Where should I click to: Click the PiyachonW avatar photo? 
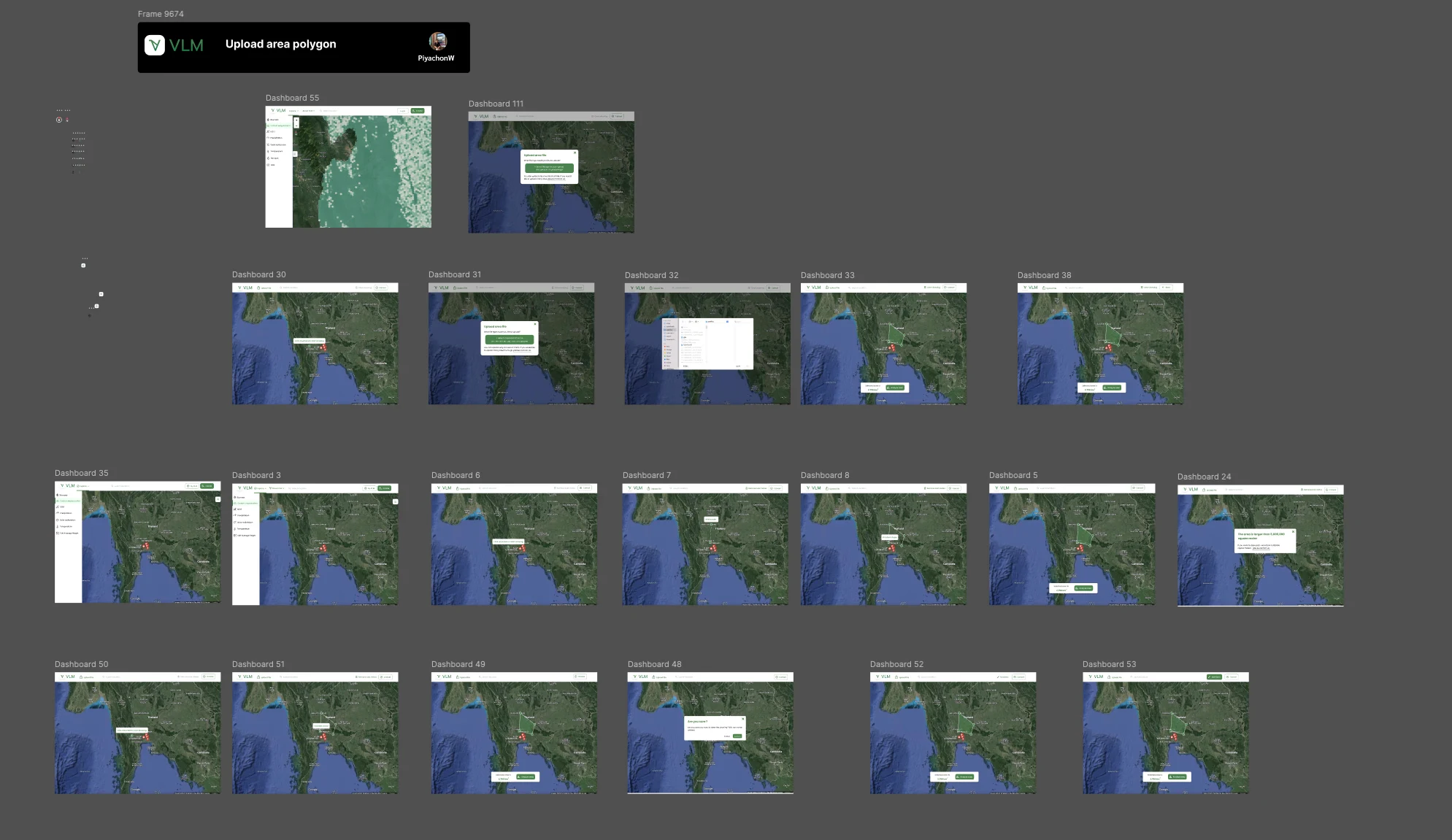tap(437, 42)
